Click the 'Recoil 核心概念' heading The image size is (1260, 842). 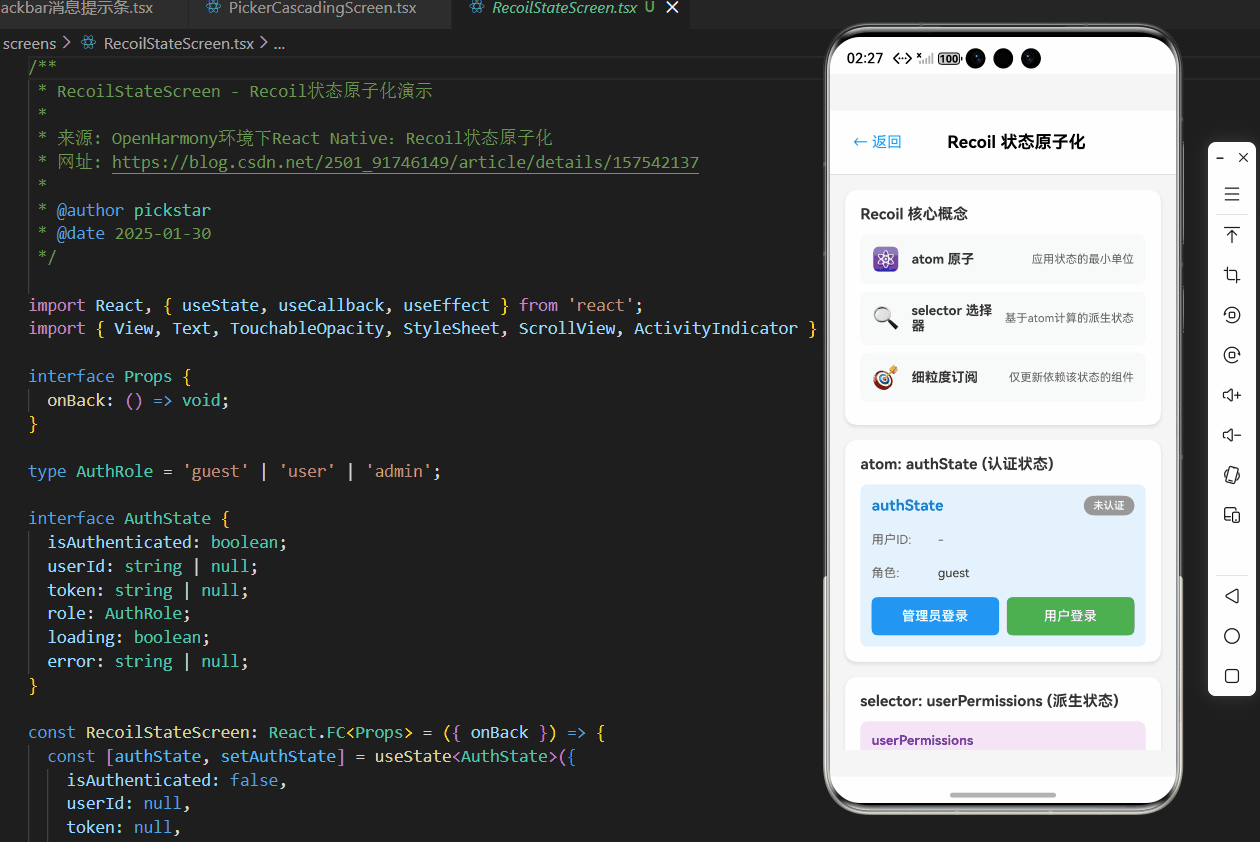pos(914,214)
